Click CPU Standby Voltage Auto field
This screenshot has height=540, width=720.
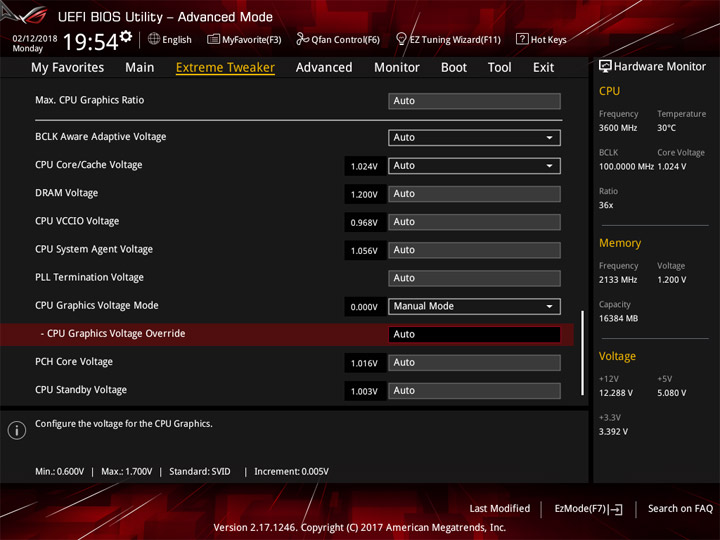[x=474, y=391]
